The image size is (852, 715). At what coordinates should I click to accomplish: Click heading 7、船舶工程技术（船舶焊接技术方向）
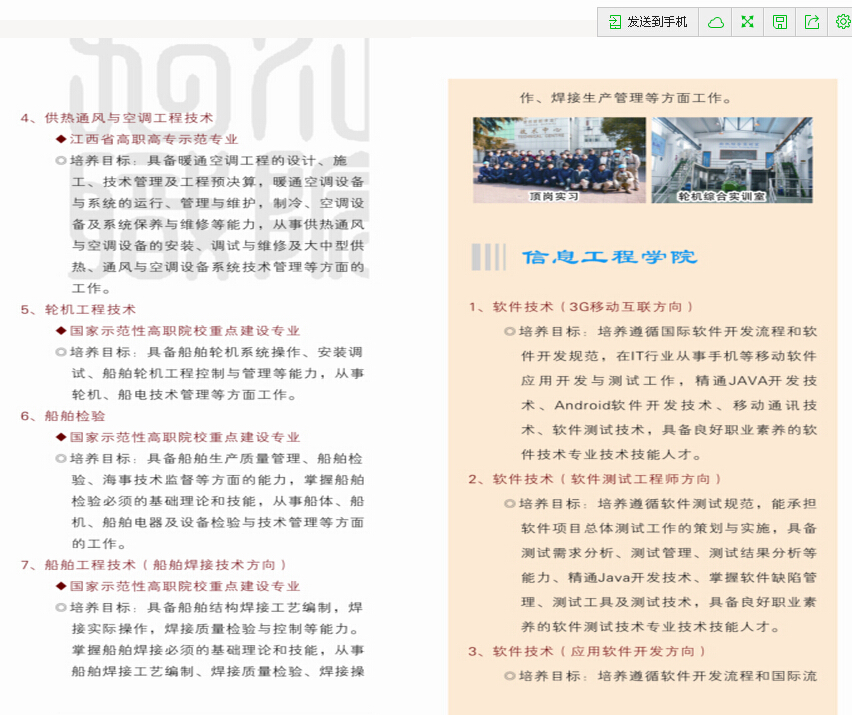coord(154,565)
